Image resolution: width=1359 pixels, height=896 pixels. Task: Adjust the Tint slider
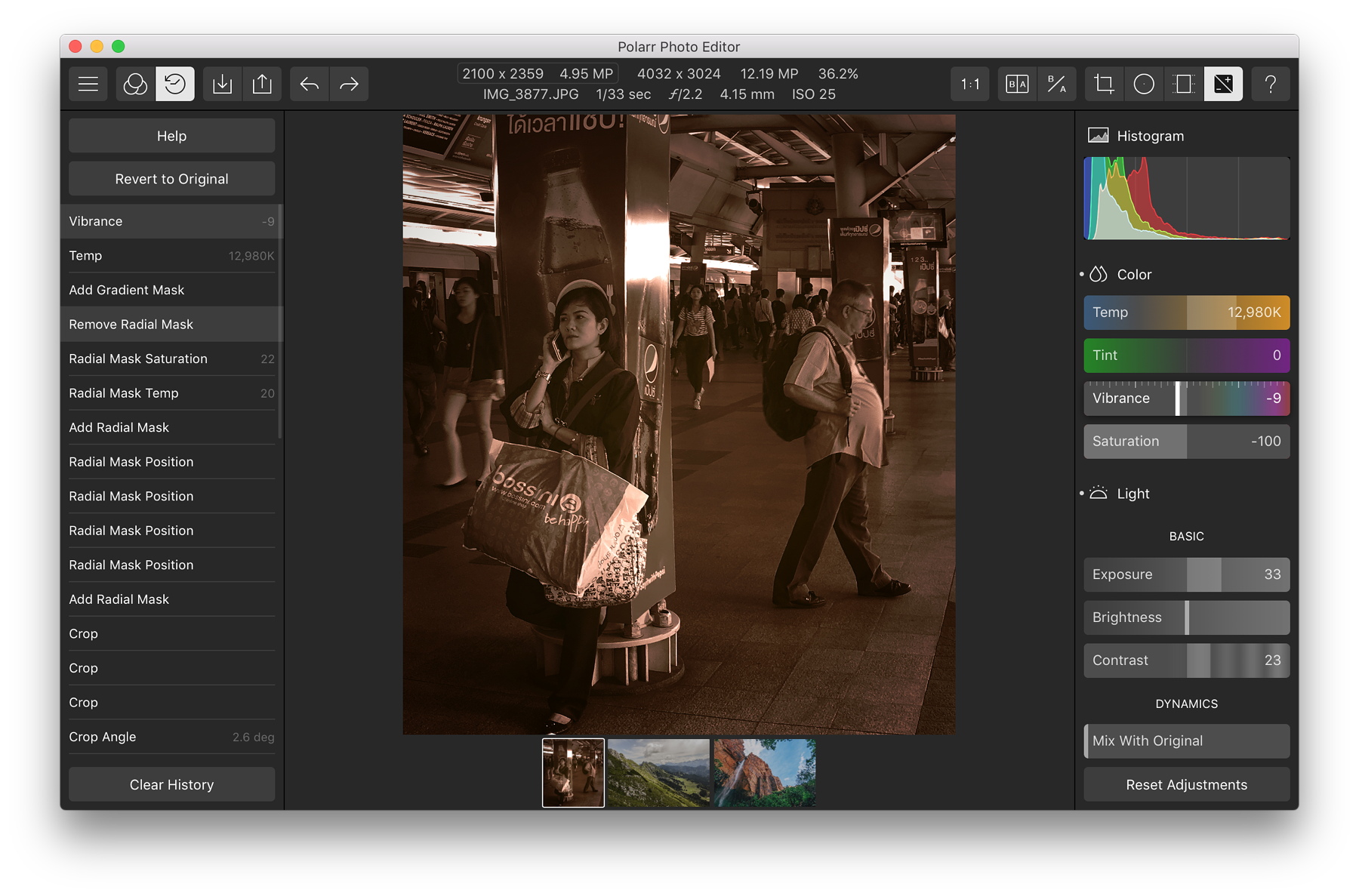tap(1187, 356)
